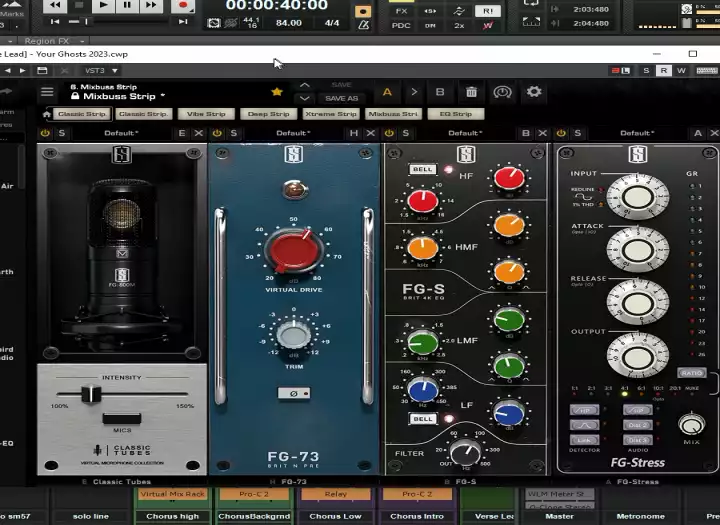Image resolution: width=720 pixels, height=525 pixels.
Task: Open the keyboard icon in plugin header
Action: click(707, 70)
